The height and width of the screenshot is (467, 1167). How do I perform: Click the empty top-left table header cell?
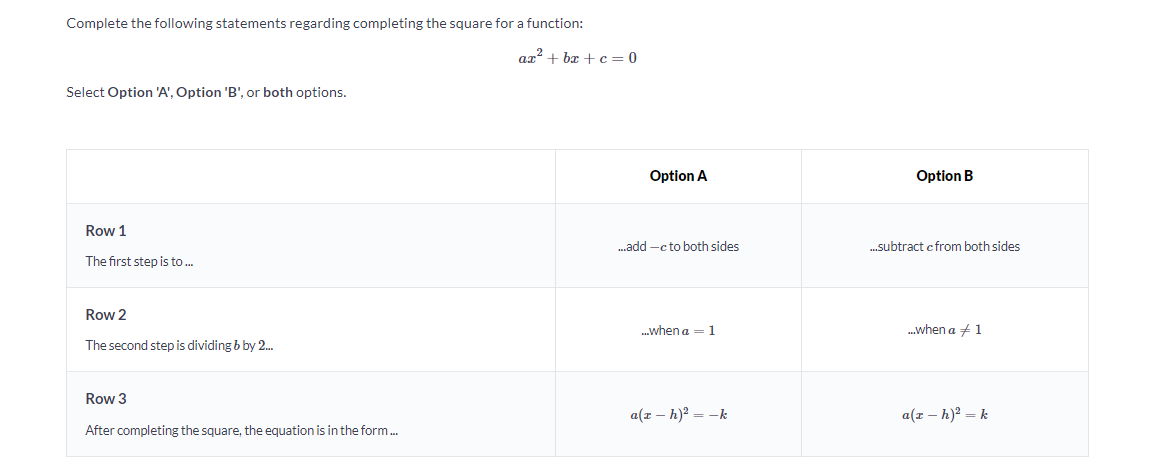[x=311, y=176]
